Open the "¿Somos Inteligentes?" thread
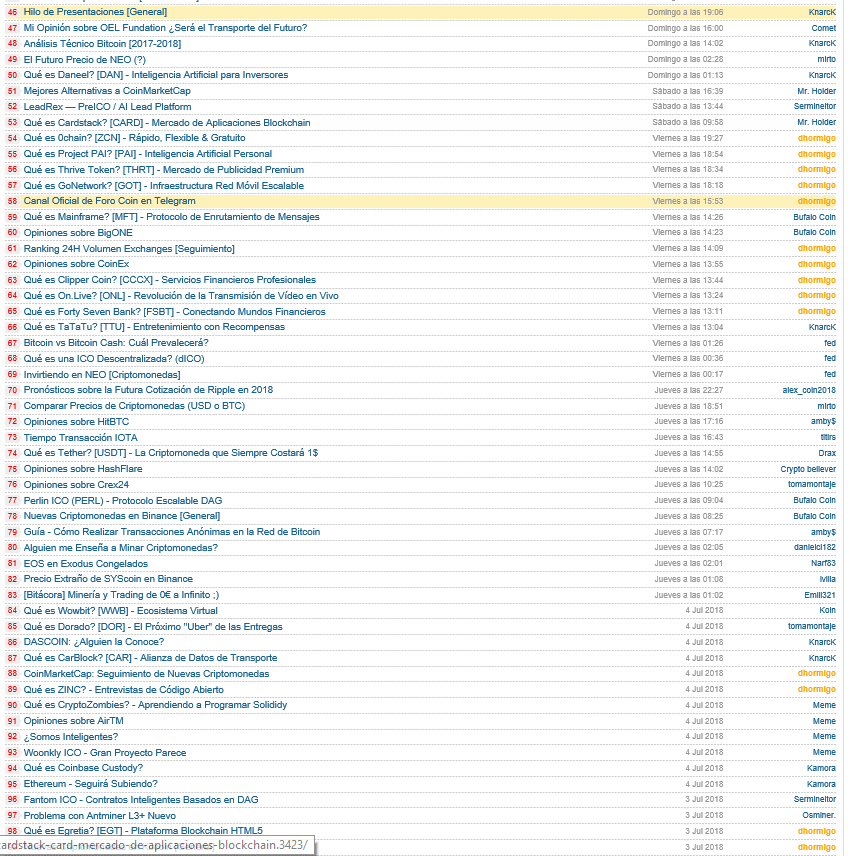Screen dimensions: 854x856 71,736
